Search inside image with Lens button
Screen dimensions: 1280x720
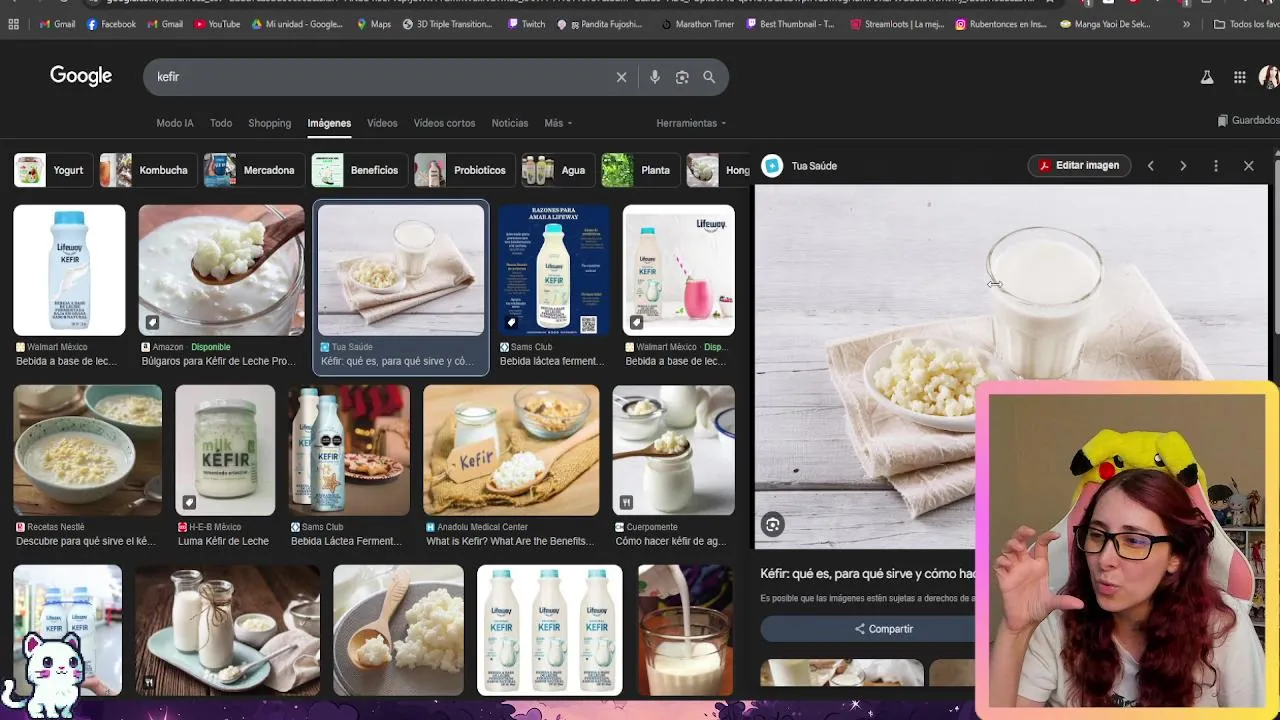pos(772,524)
